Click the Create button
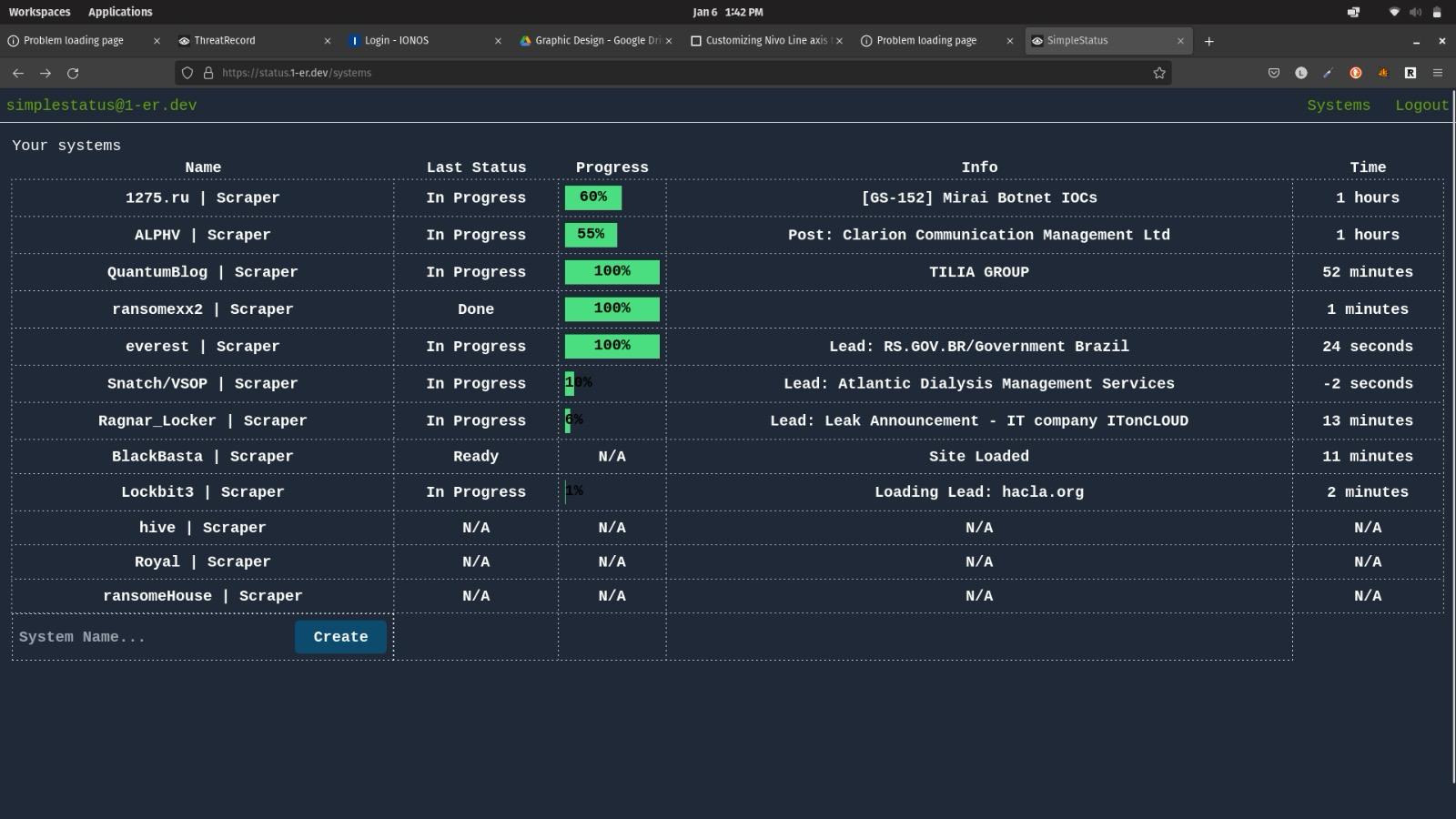This screenshot has height=819, width=1456. [x=340, y=637]
